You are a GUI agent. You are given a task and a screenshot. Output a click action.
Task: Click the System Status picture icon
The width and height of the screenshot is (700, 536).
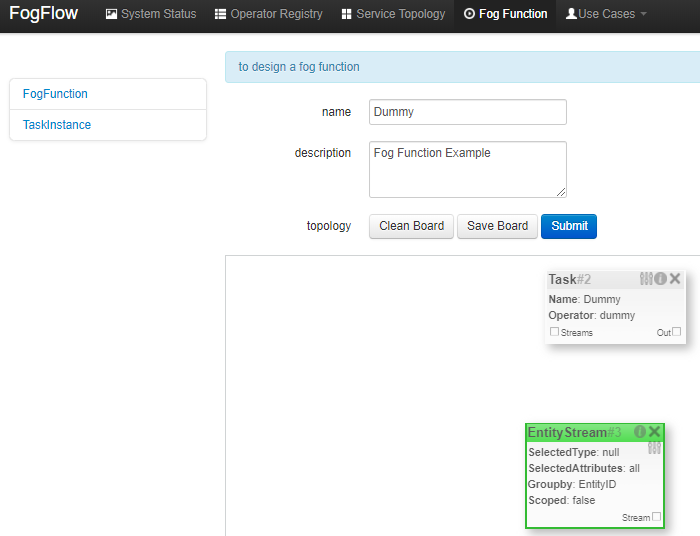[x=112, y=14]
